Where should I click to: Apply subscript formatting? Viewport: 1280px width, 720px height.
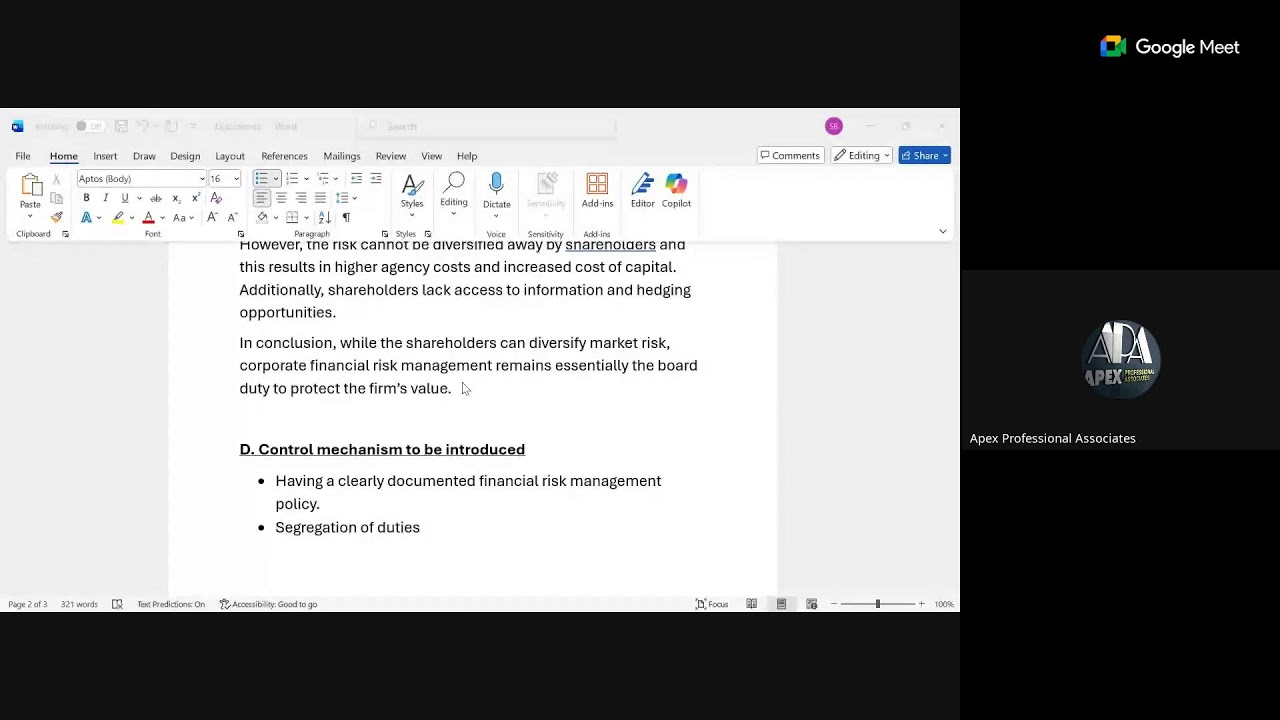pyautogui.click(x=176, y=198)
